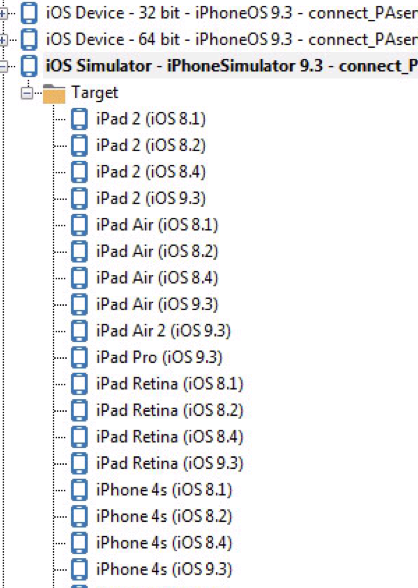The height and width of the screenshot is (588, 418).
Task: Choose target iPad 2 (iOS 8.2)
Action: tap(151, 146)
